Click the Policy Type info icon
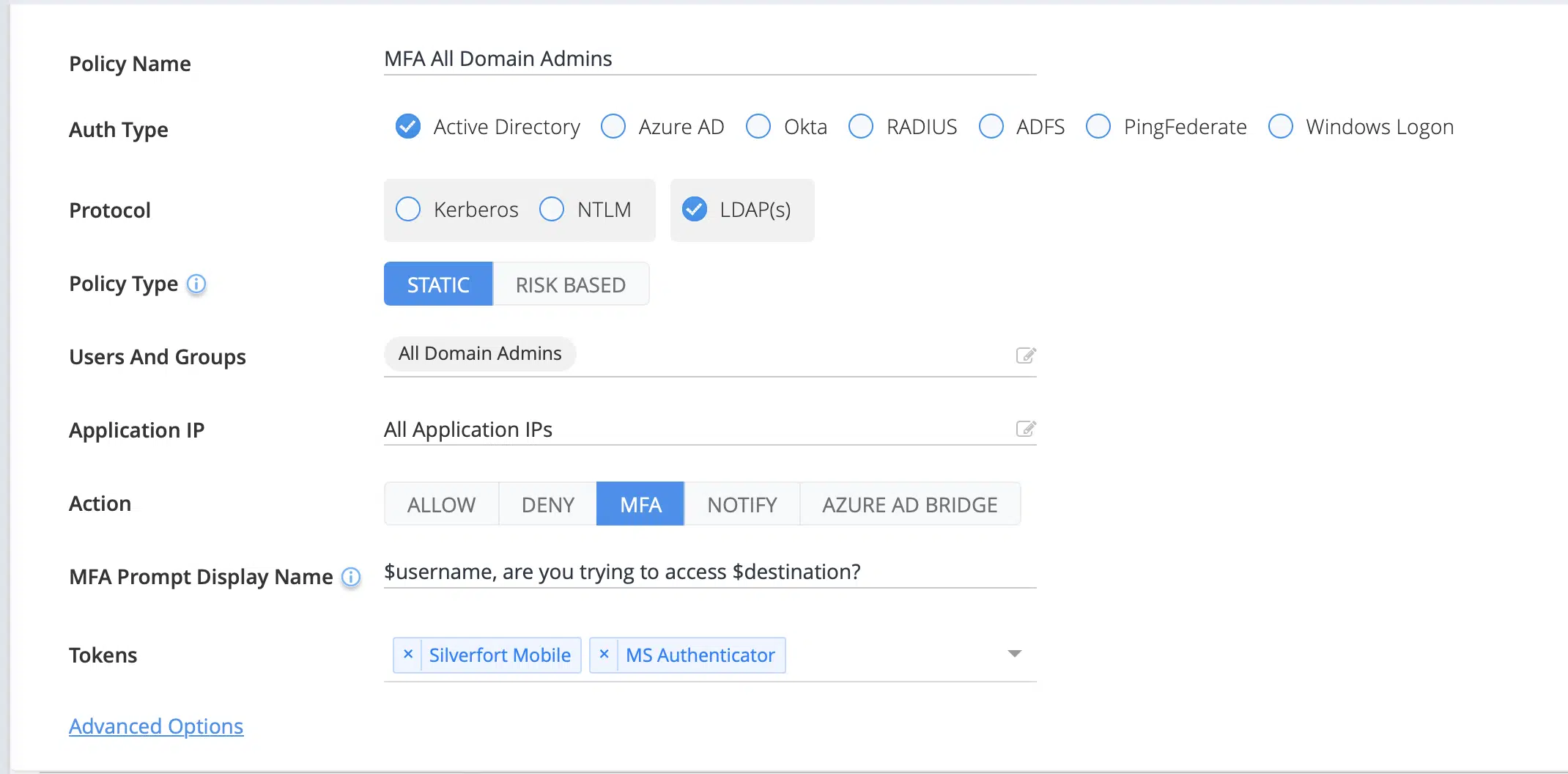The height and width of the screenshot is (774, 1568). [x=196, y=284]
